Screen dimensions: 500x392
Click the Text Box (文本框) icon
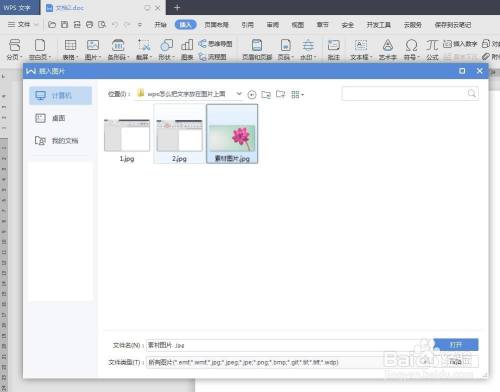pos(361,45)
